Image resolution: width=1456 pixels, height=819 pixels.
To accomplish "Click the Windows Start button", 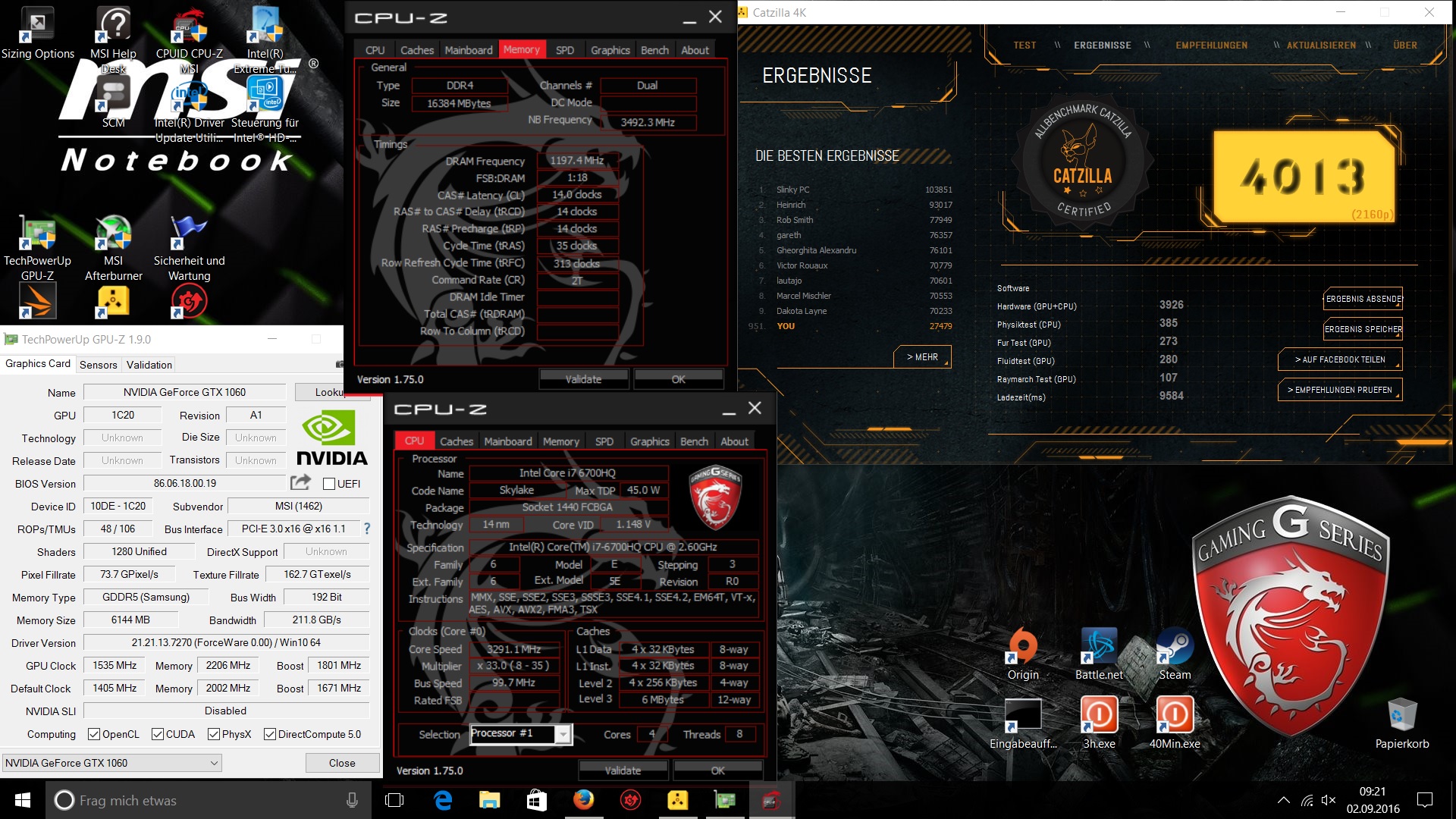I will tap(23, 800).
